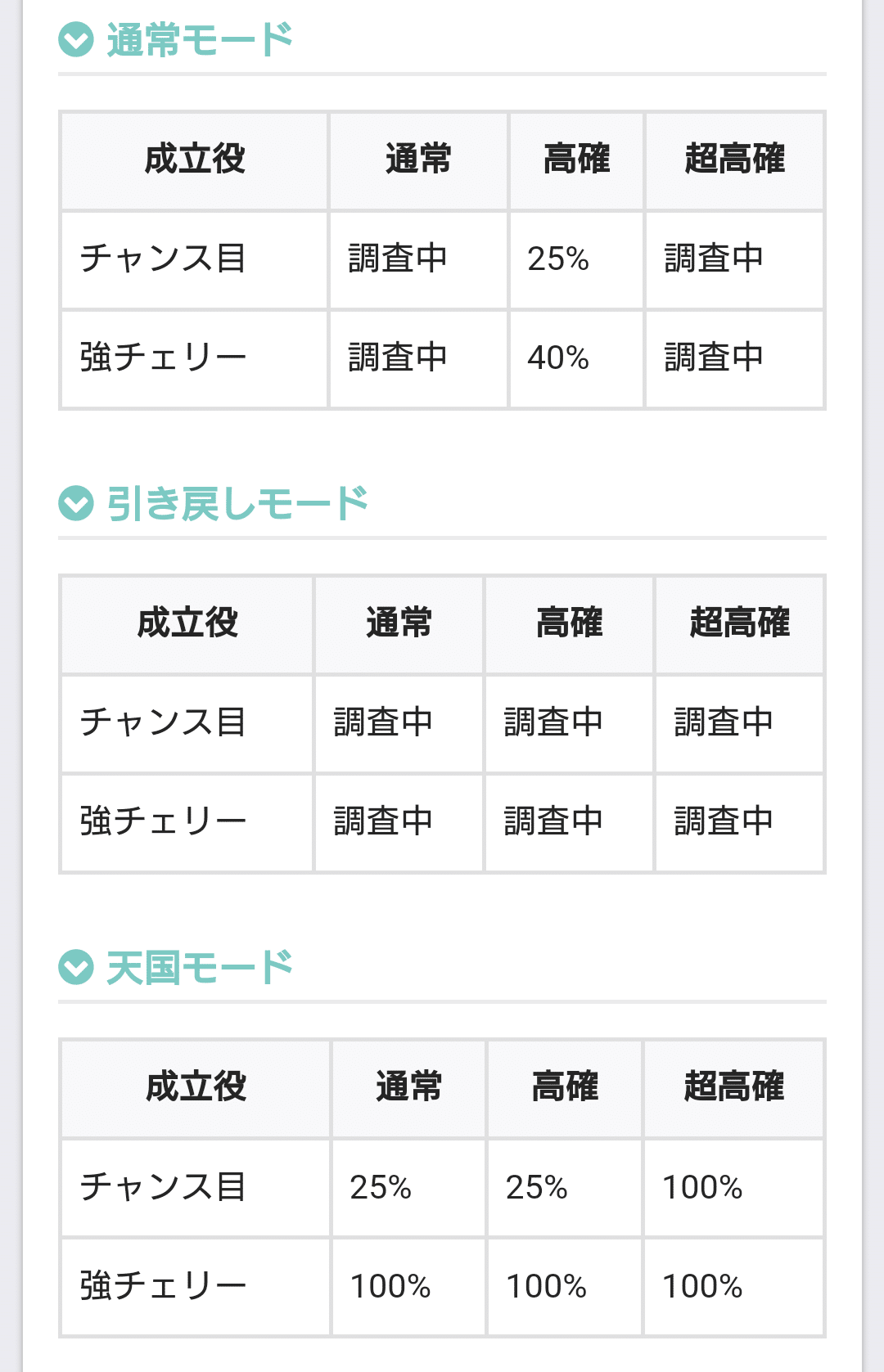Click the chevron icon beside 通常モード
The image size is (884, 1372).
coord(76,39)
